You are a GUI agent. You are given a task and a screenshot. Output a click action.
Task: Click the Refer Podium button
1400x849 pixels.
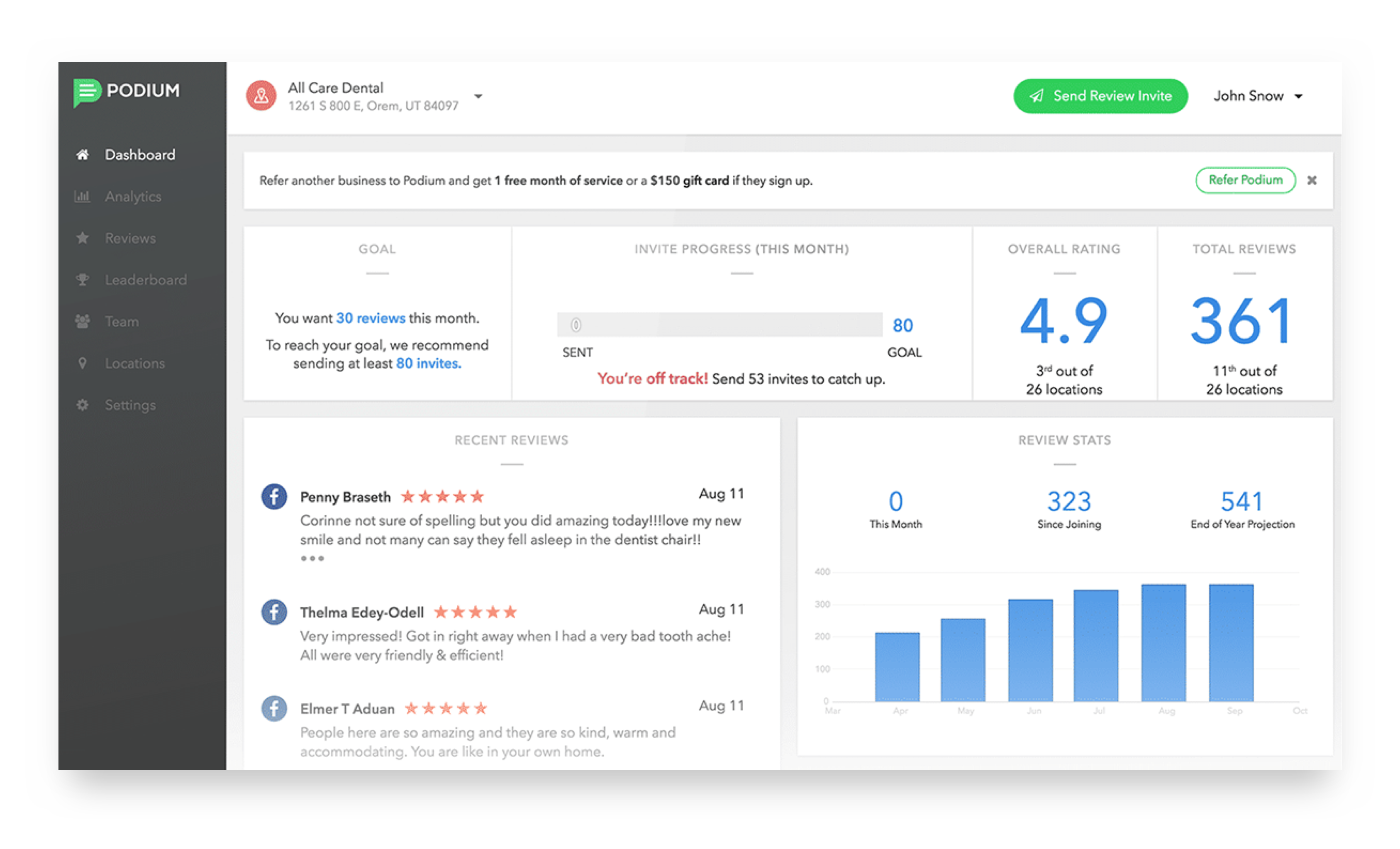click(x=1245, y=180)
